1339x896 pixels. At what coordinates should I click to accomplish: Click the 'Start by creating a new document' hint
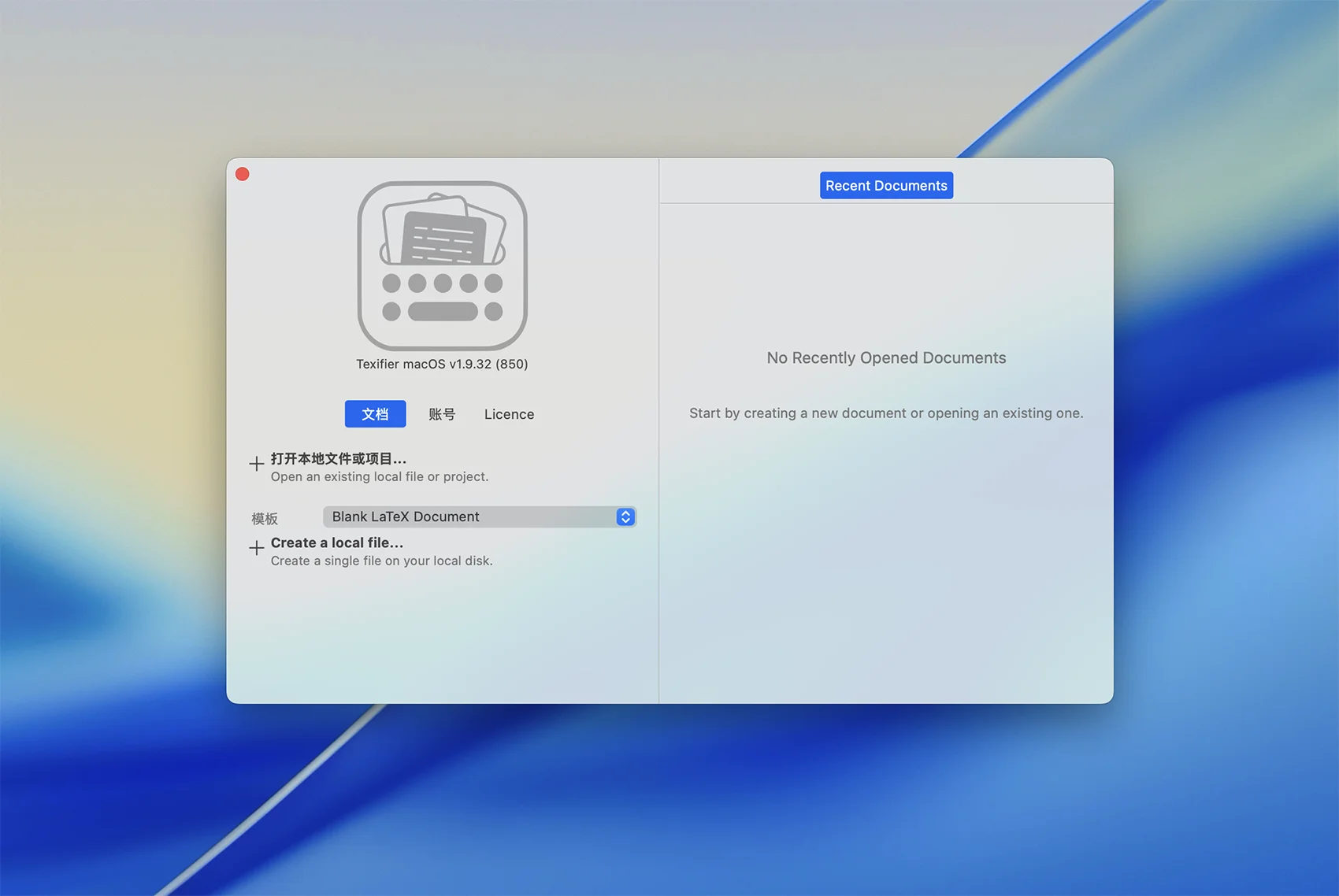click(x=886, y=413)
